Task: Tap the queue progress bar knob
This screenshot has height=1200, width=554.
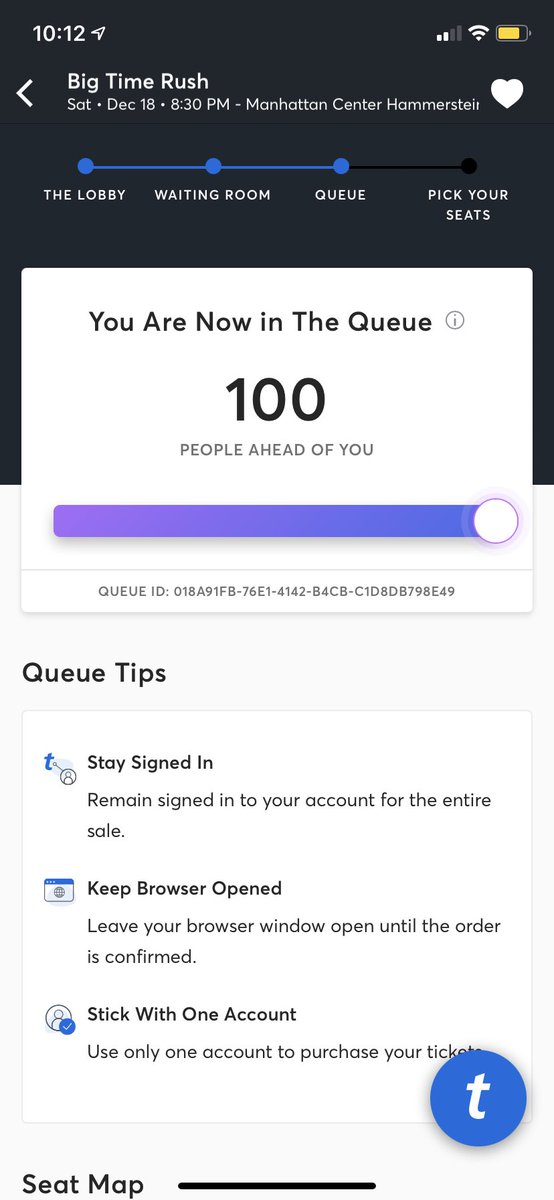Action: [x=495, y=521]
